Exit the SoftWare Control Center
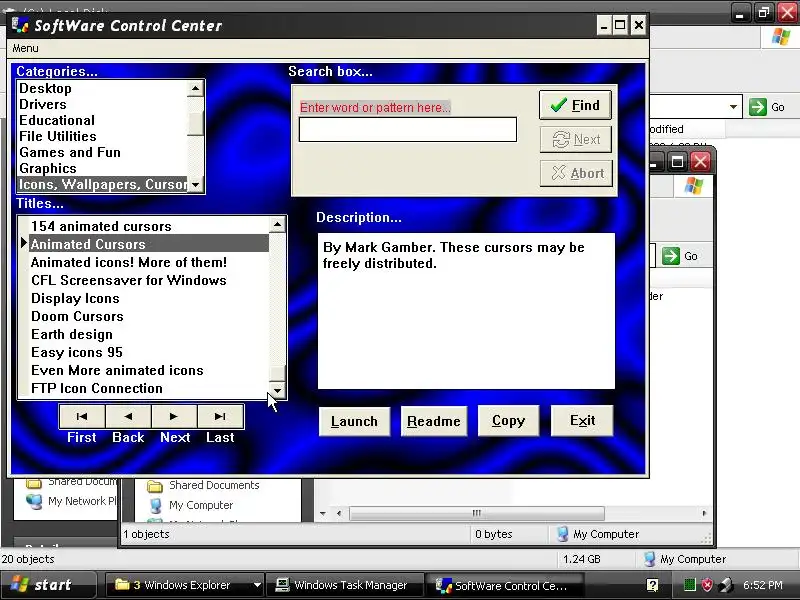Image resolution: width=800 pixels, height=600 pixels. click(x=582, y=421)
